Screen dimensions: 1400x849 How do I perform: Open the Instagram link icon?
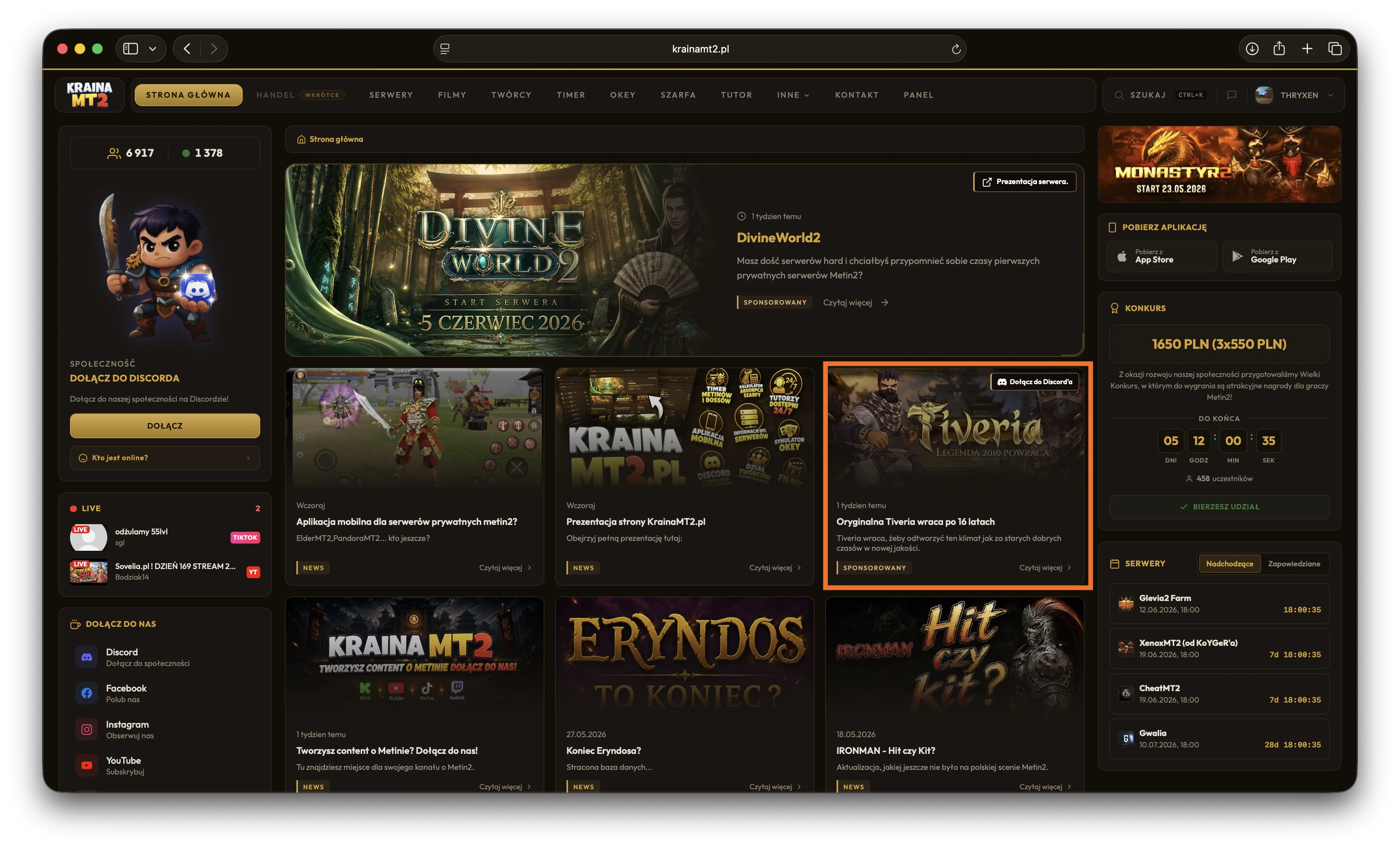click(x=86, y=729)
